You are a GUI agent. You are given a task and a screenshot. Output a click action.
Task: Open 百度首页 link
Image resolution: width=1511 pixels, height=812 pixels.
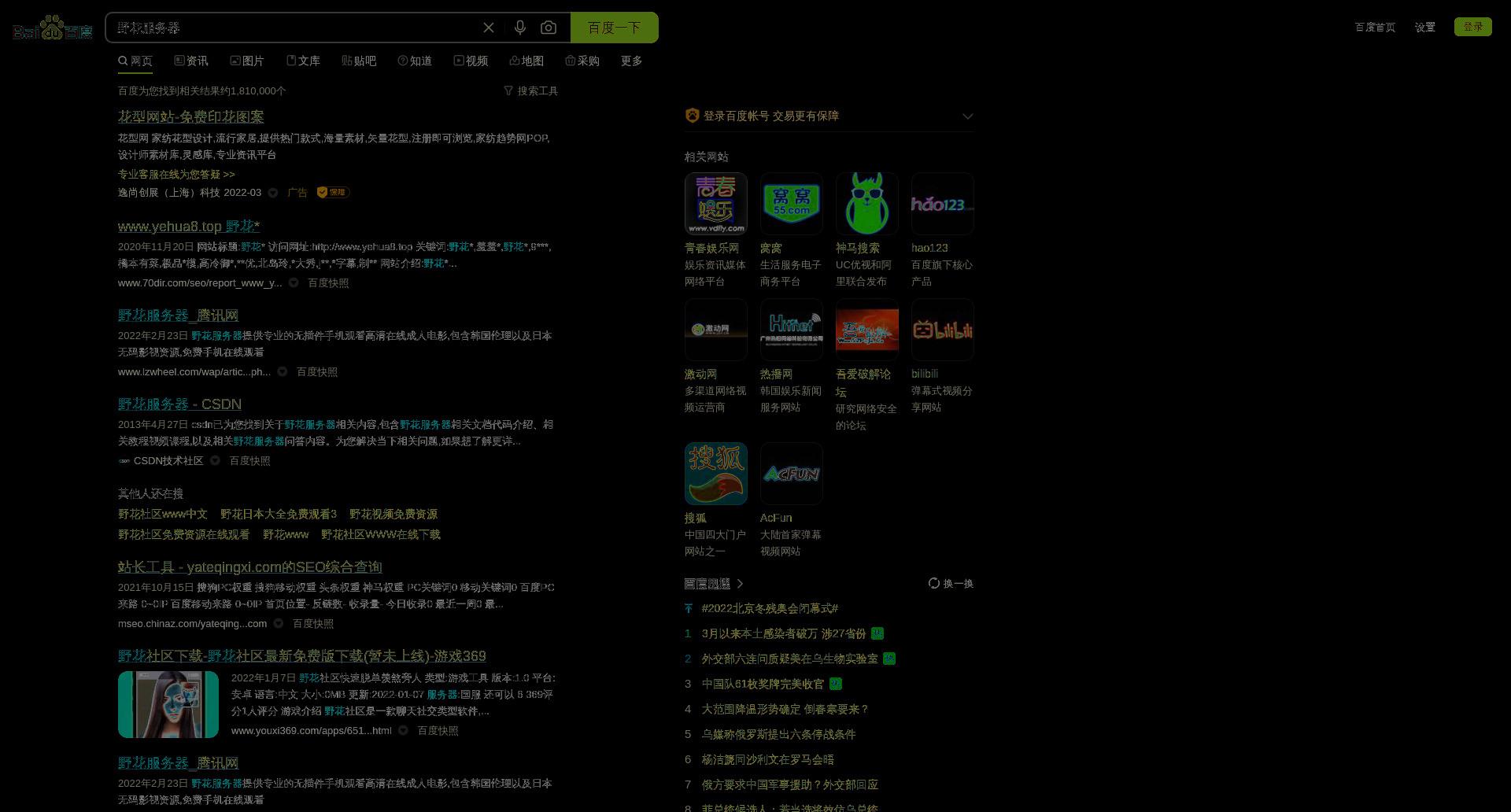click(x=1375, y=27)
